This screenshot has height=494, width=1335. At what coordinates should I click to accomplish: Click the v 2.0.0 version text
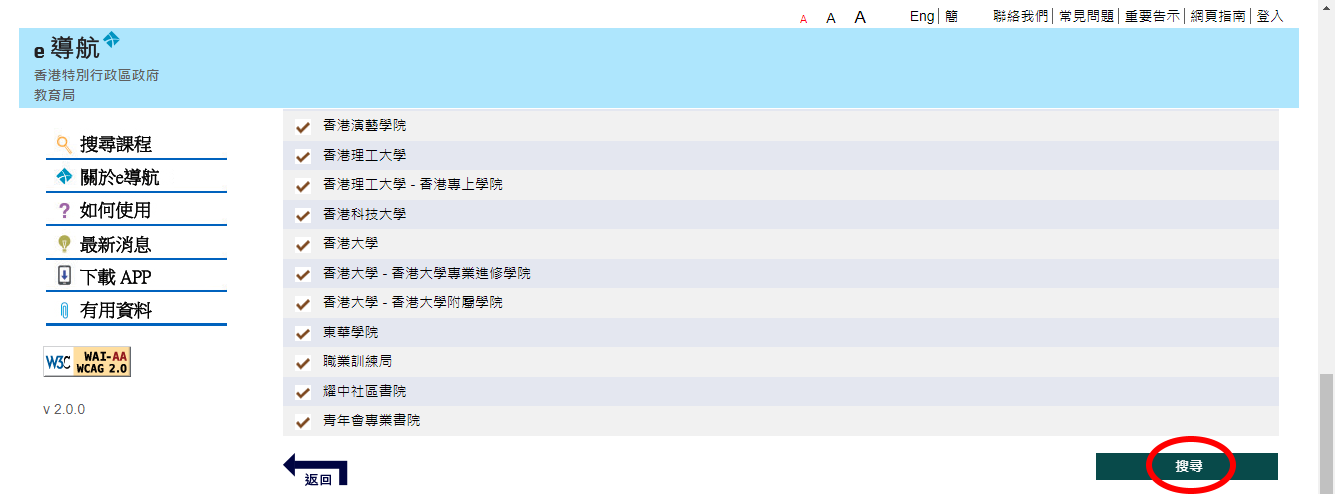click(x=64, y=410)
